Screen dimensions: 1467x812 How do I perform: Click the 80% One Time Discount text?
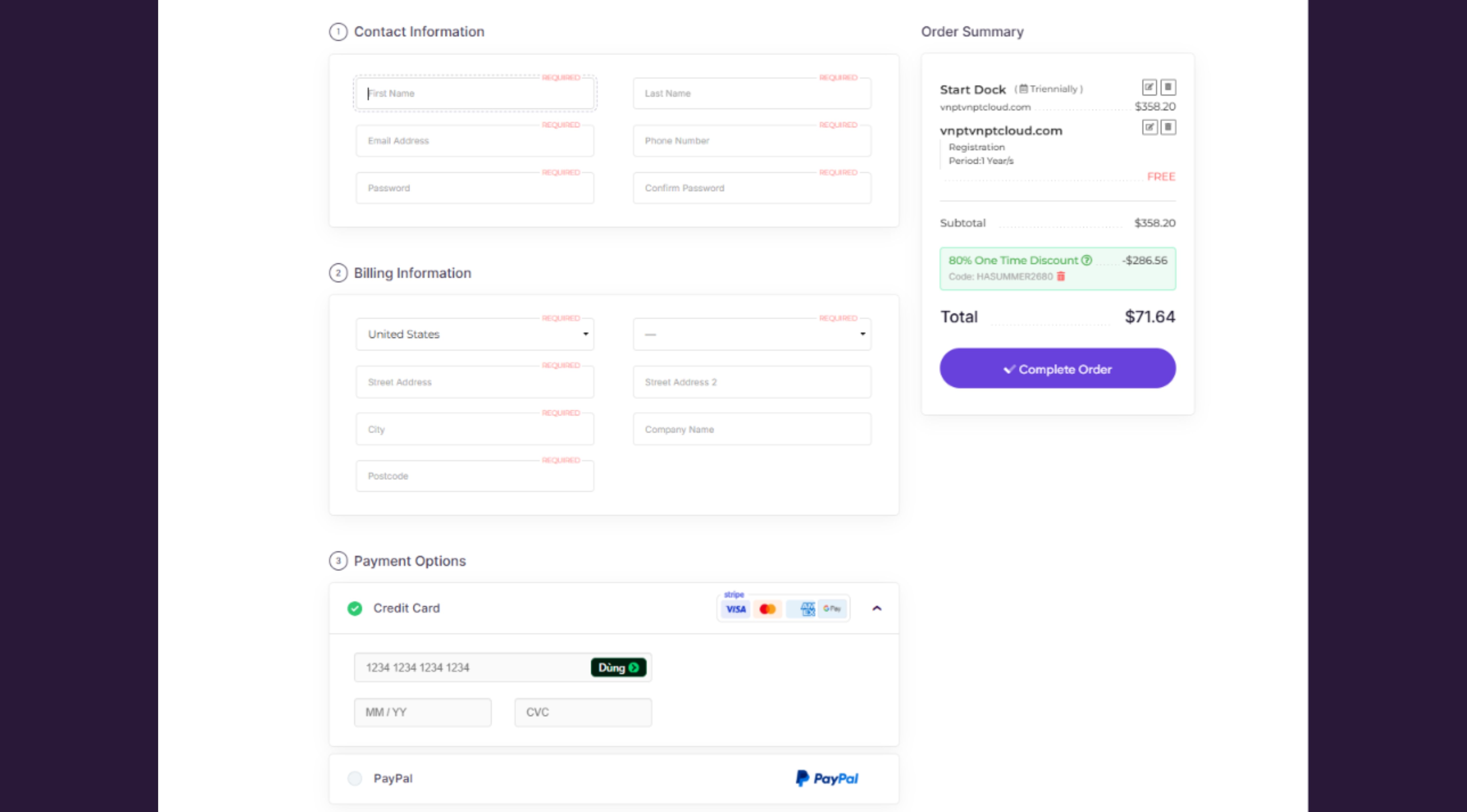1014,260
